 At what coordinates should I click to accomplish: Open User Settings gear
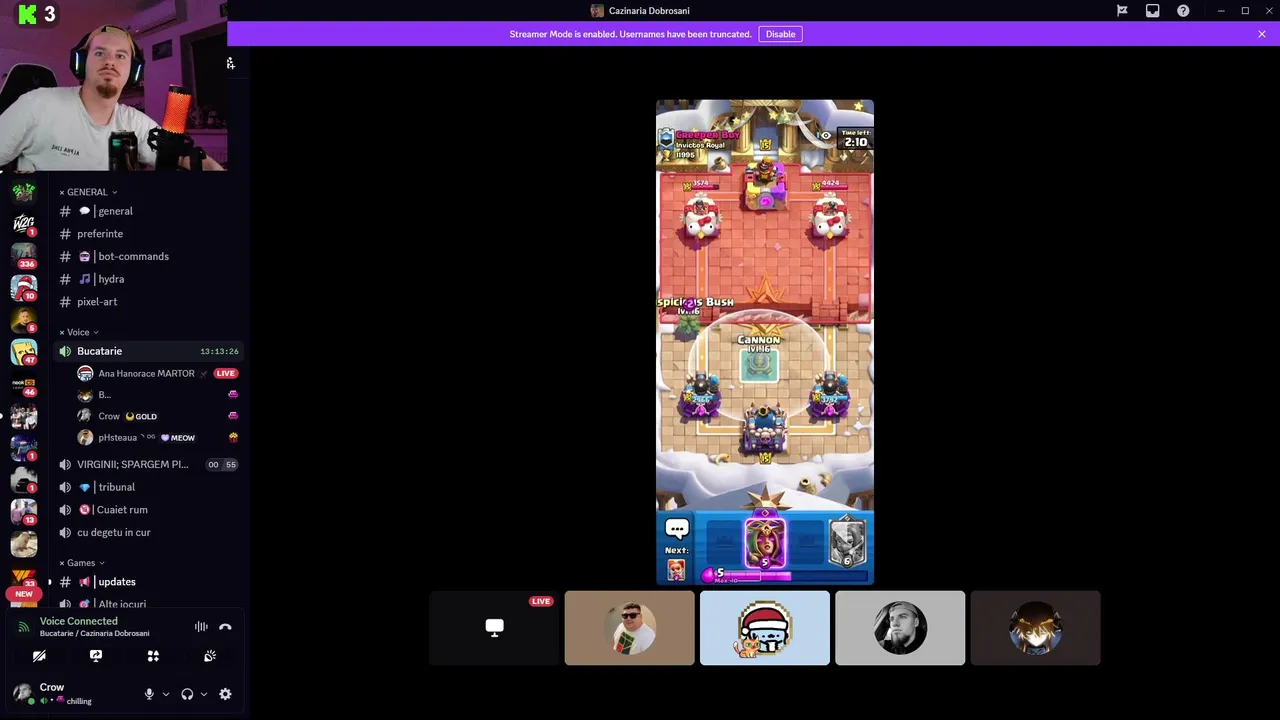225,694
